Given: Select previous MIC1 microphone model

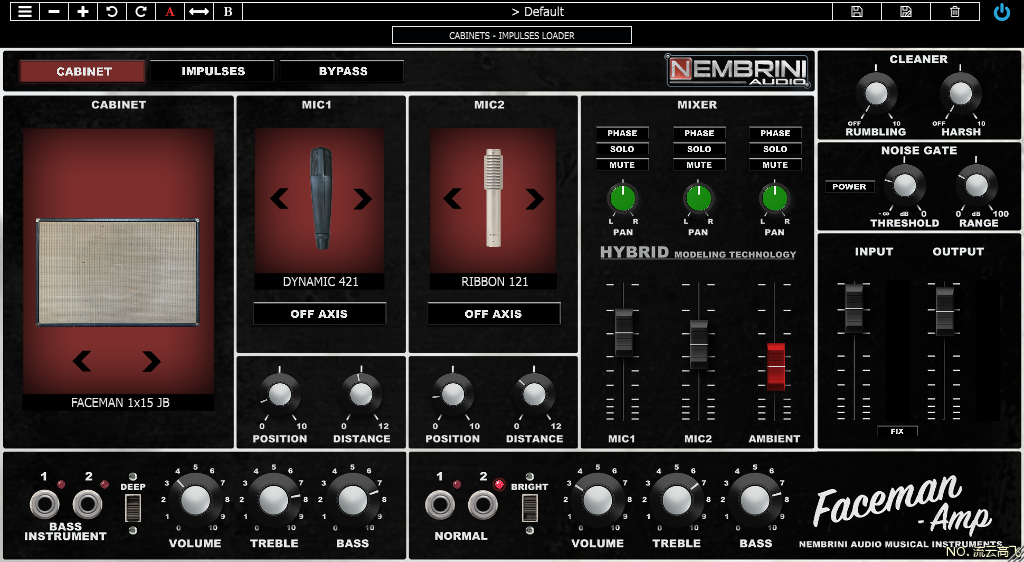Looking at the screenshot, I should 280,198.
